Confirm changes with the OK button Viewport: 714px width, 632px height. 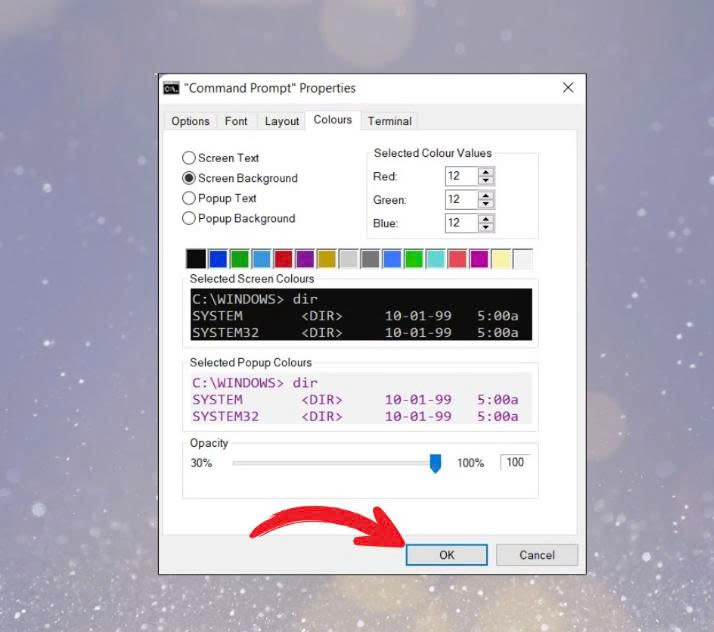tap(446, 555)
